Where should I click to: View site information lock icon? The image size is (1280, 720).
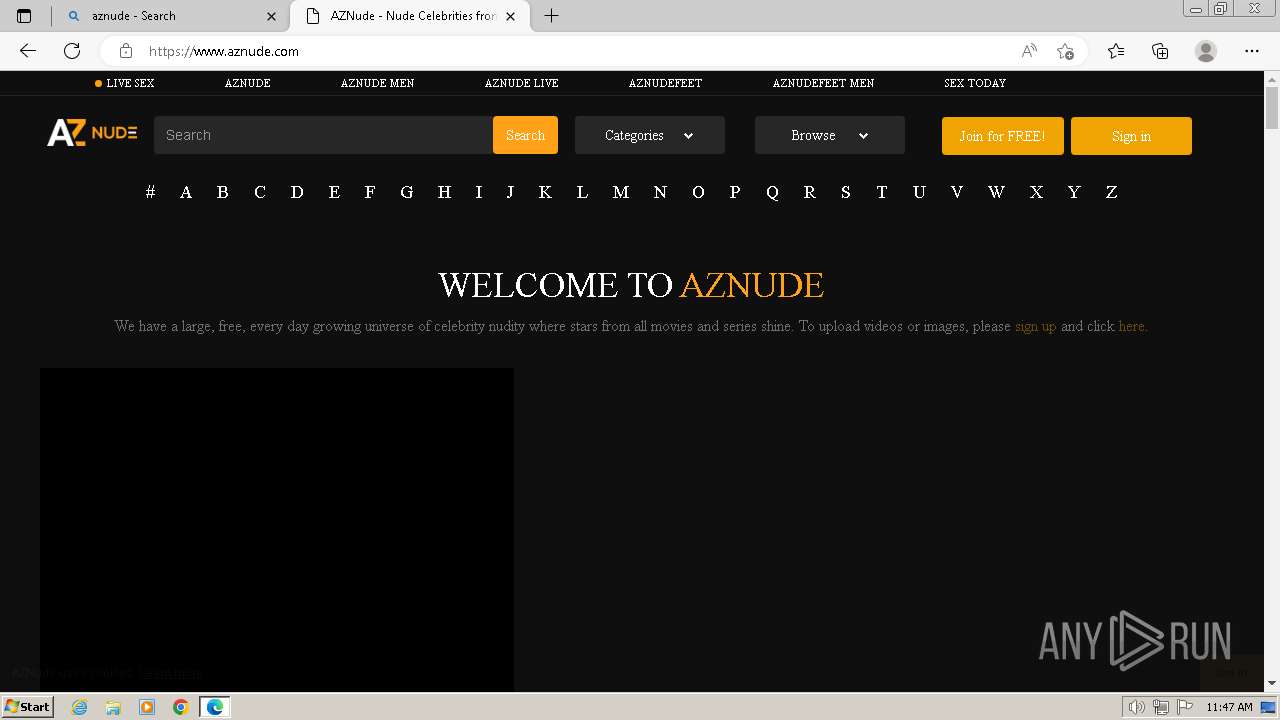point(126,51)
